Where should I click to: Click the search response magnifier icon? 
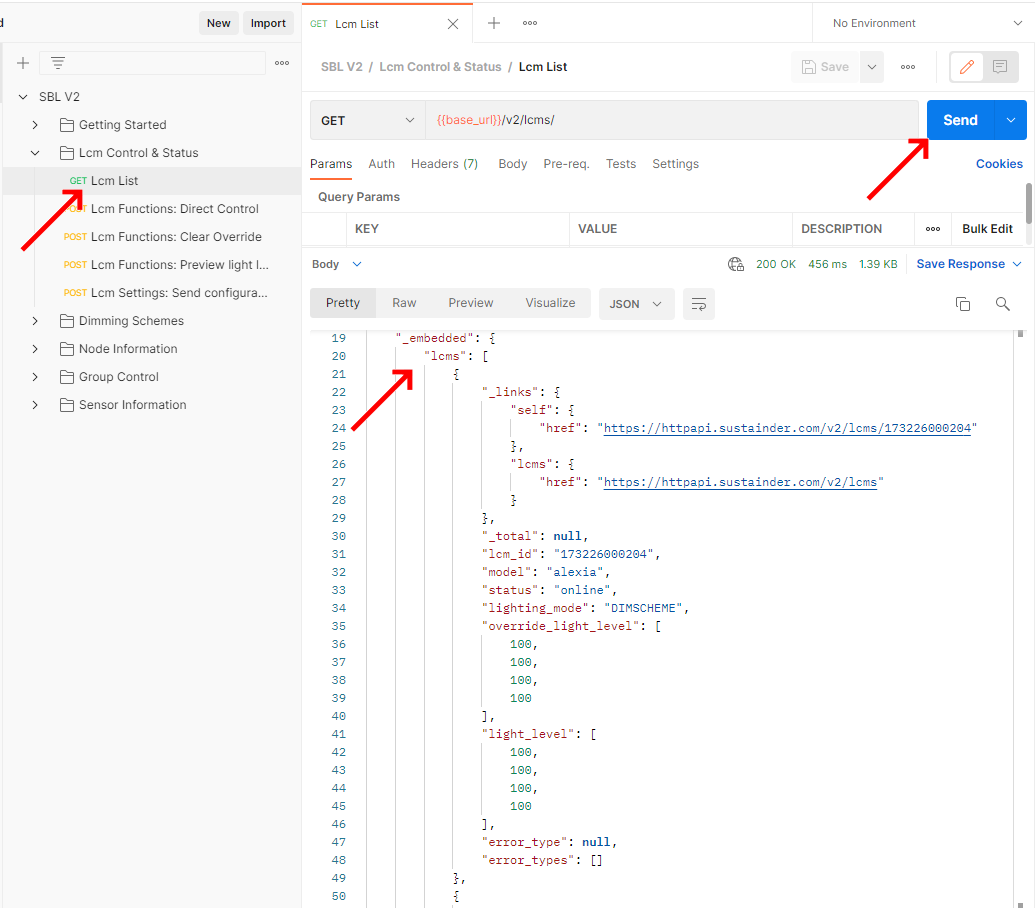tap(1002, 304)
